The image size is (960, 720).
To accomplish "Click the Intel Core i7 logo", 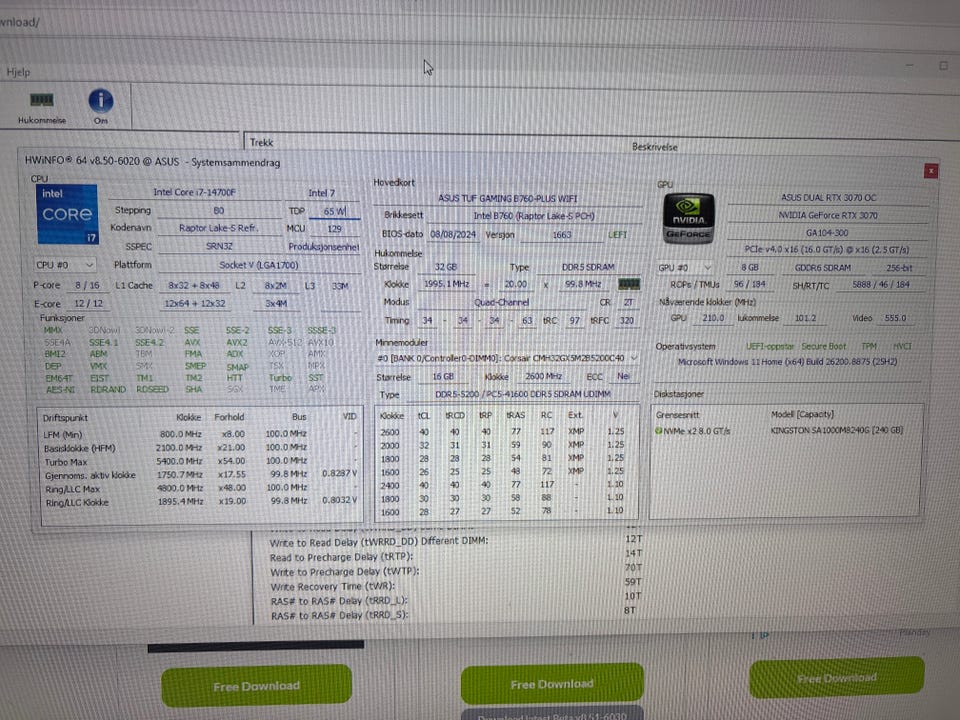I will 67,214.
